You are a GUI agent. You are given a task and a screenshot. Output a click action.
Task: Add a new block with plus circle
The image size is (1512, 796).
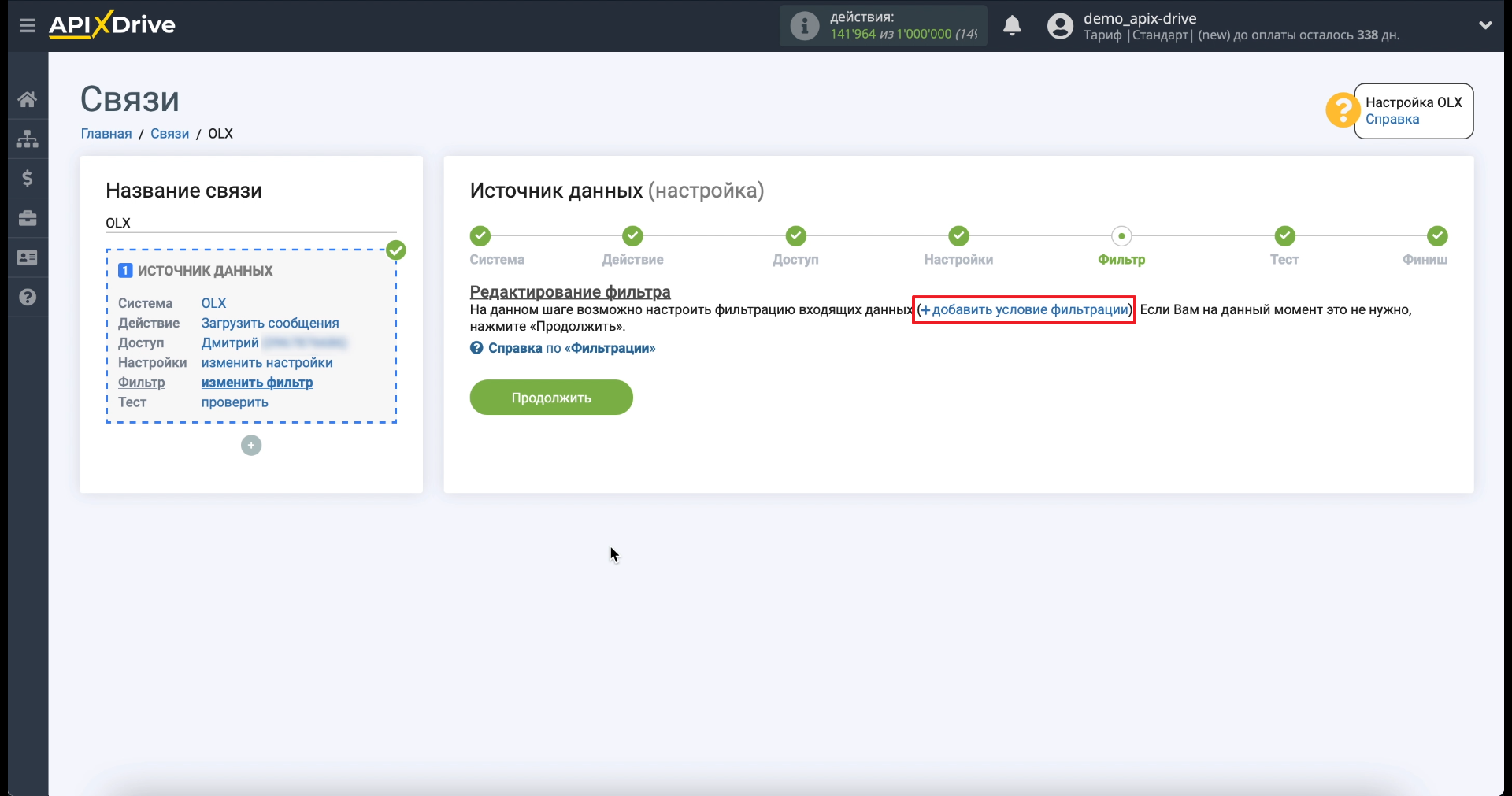point(251,446)
